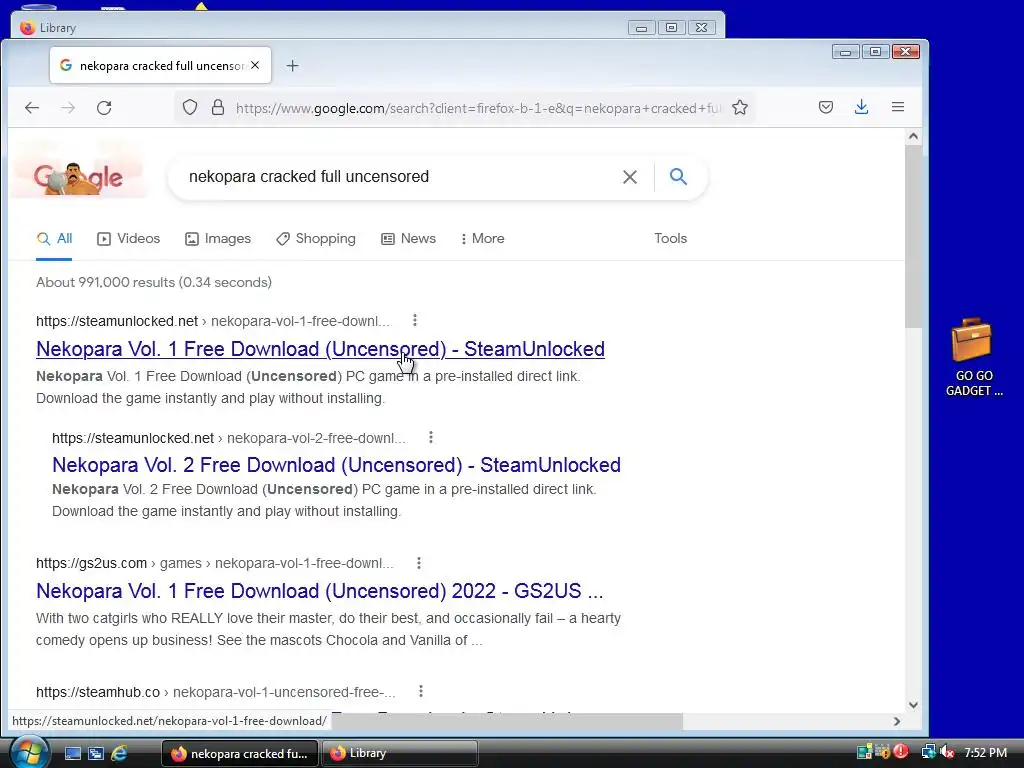Screen dimensions: 1024x768
Task: Open the Tools search options
Action: click(671, 238)
